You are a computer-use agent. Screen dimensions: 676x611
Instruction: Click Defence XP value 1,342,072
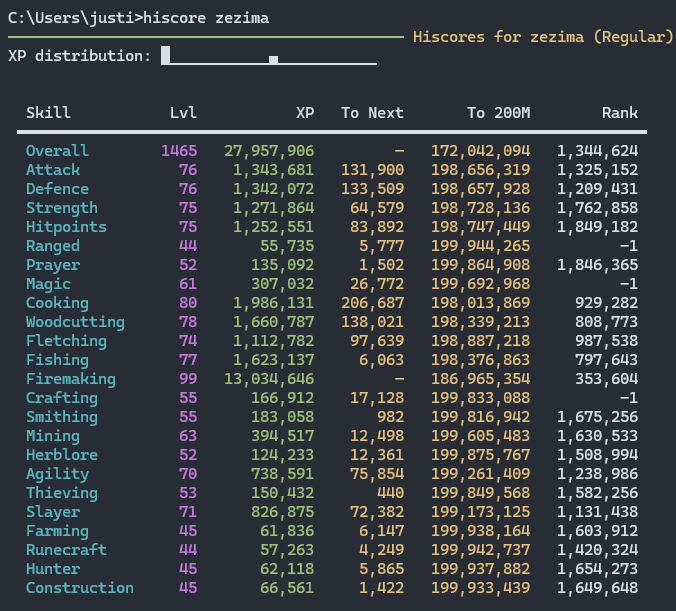273,189
